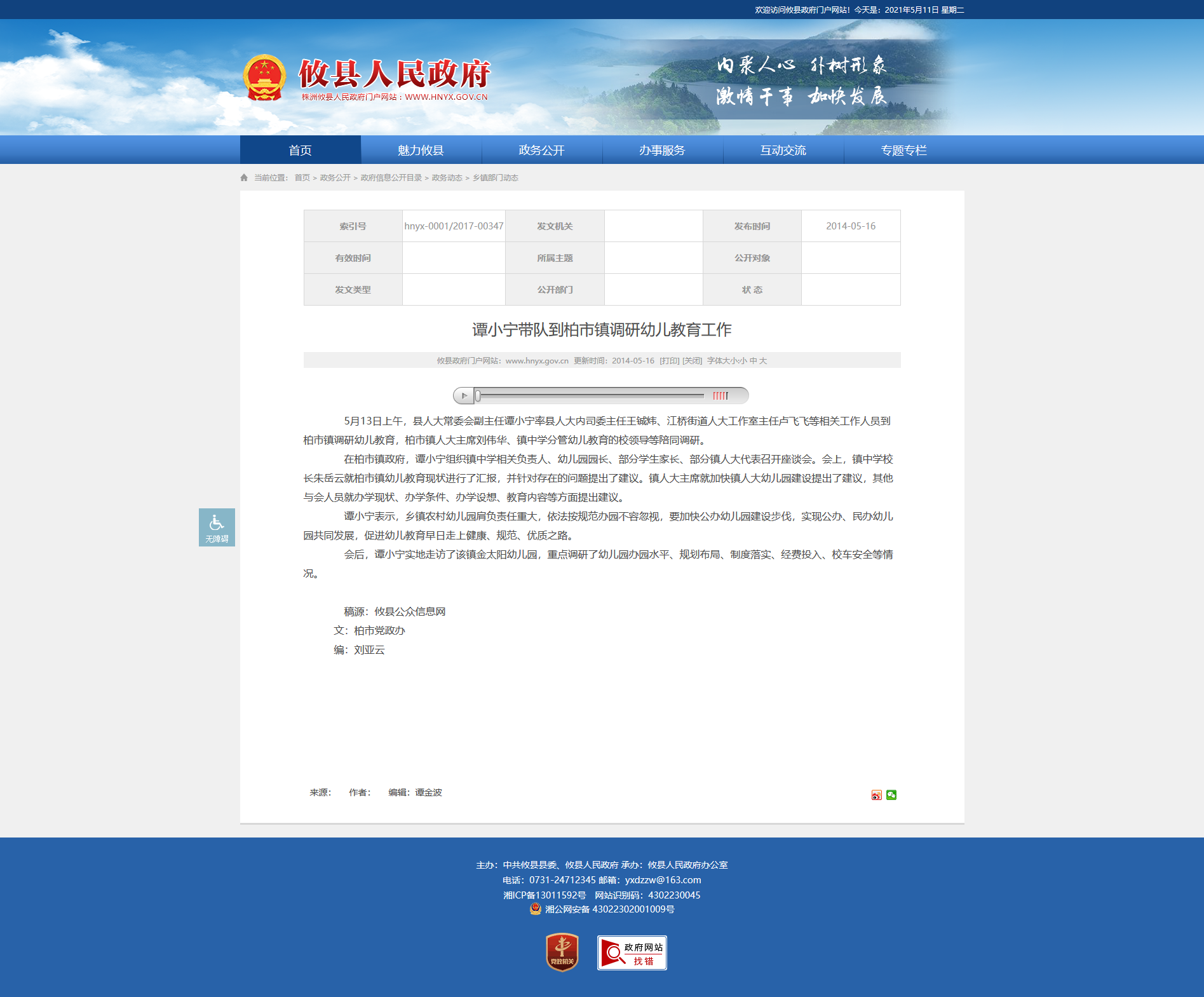The image size is (1204, 997).
Task: Share the article to Sina Weibo
Action: click(876, 795)
